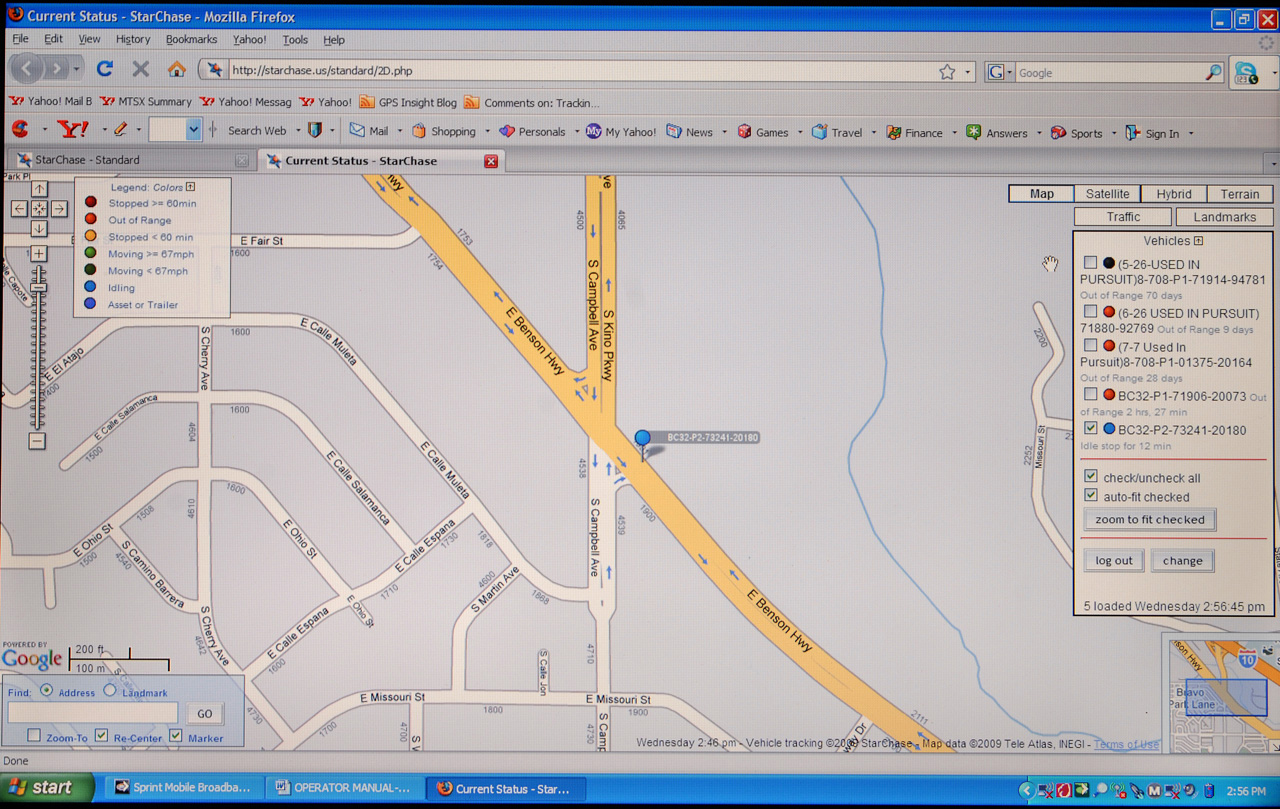Pan the map up using the arrow icon

[x=38, y=187]
